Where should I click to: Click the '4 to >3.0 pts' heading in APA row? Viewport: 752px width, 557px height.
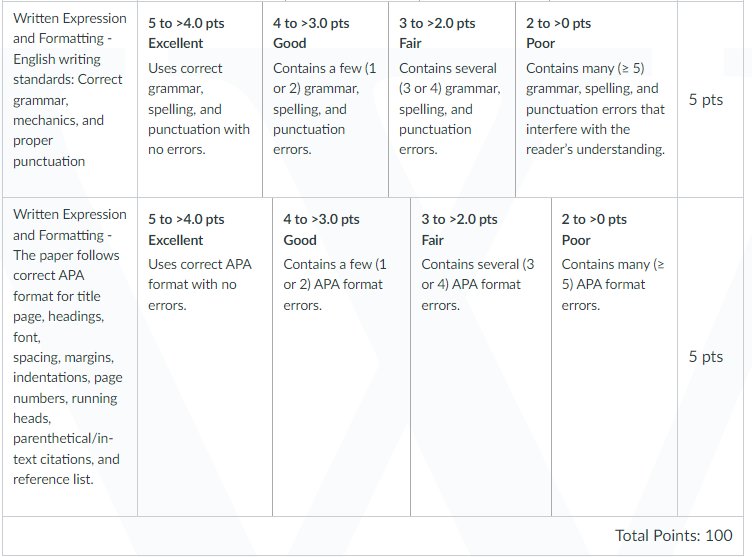321,219
